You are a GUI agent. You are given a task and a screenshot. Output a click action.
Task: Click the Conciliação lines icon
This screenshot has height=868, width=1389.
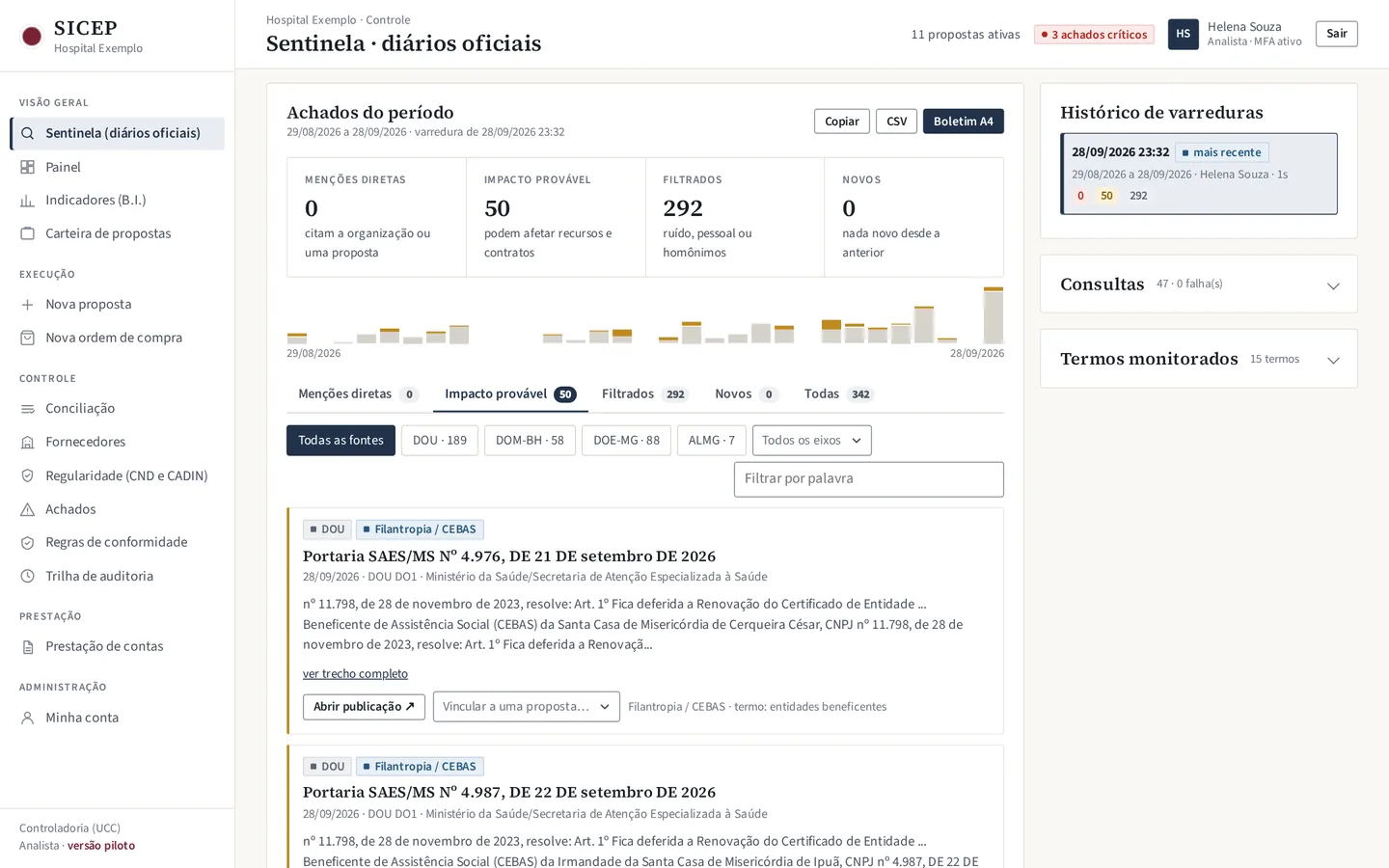point(27,409)
